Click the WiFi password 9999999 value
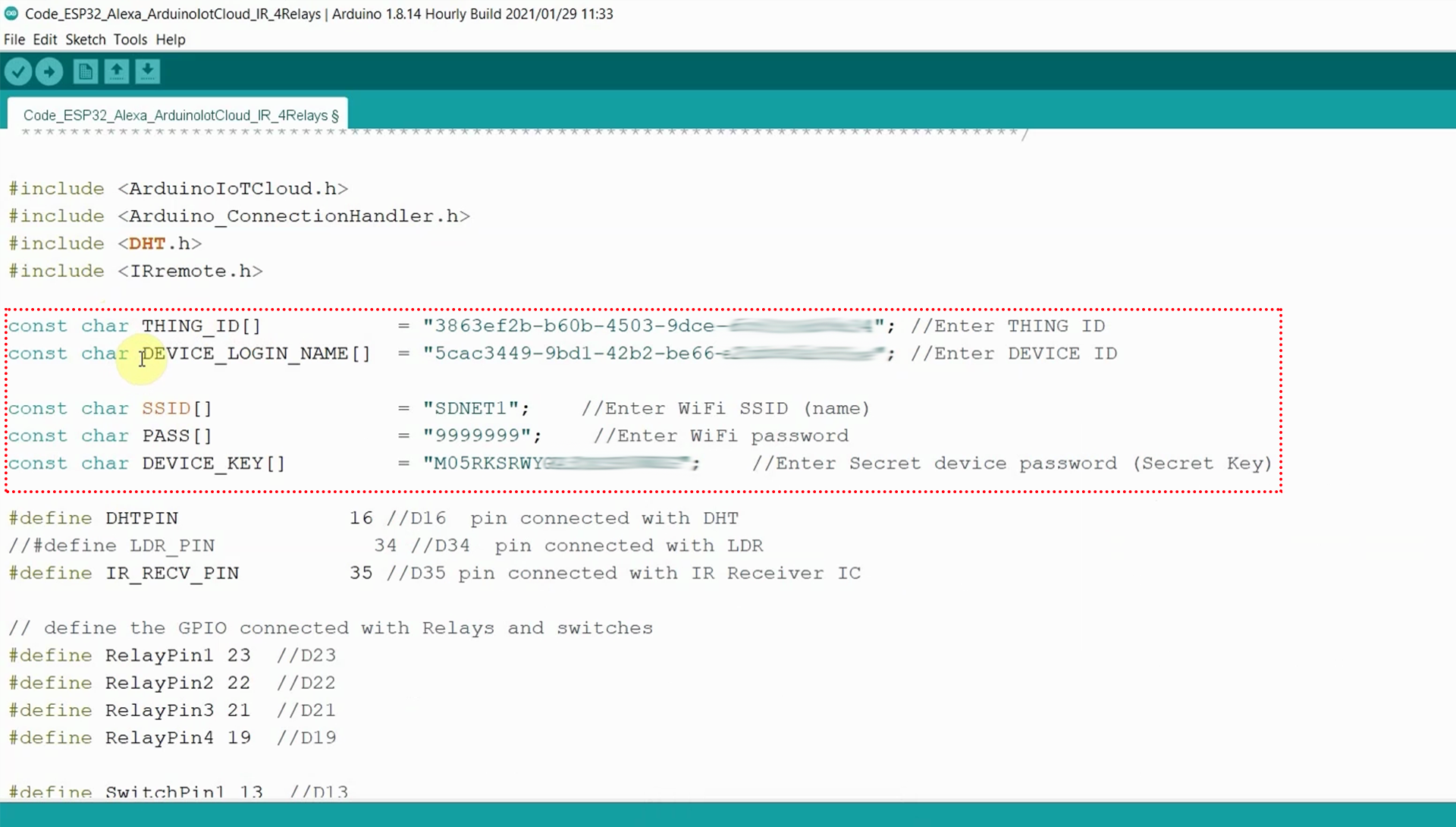1456x827 pixels. [x=479, y=436]
